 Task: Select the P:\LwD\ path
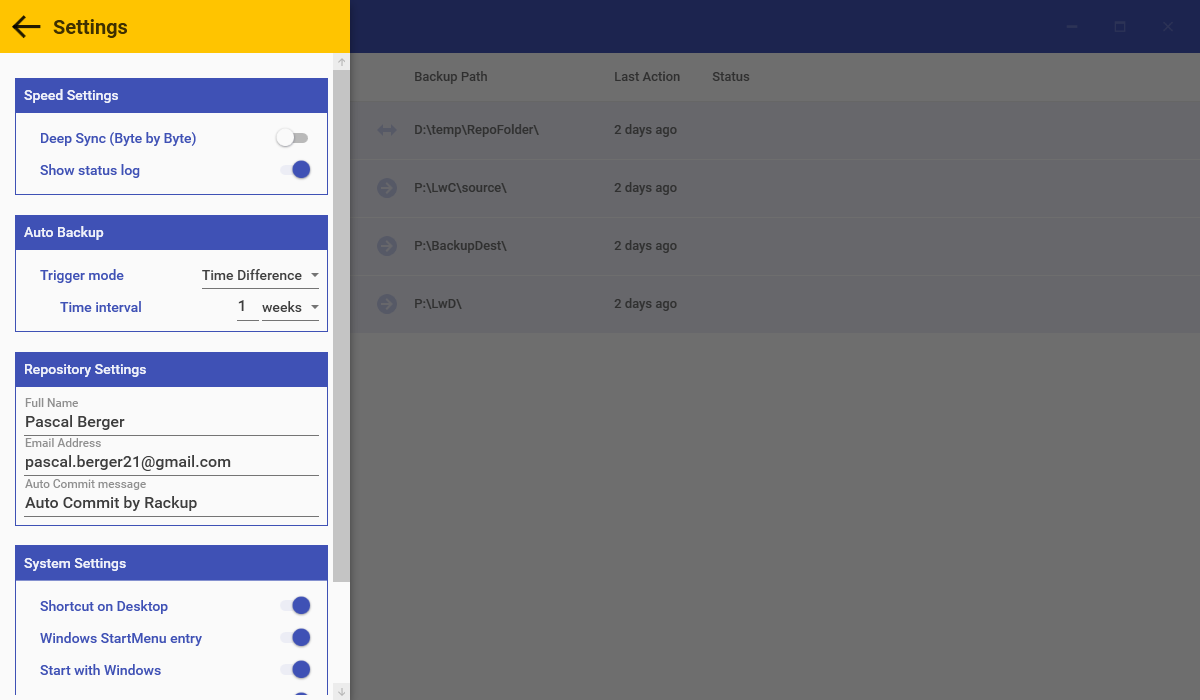pos(437,304)
